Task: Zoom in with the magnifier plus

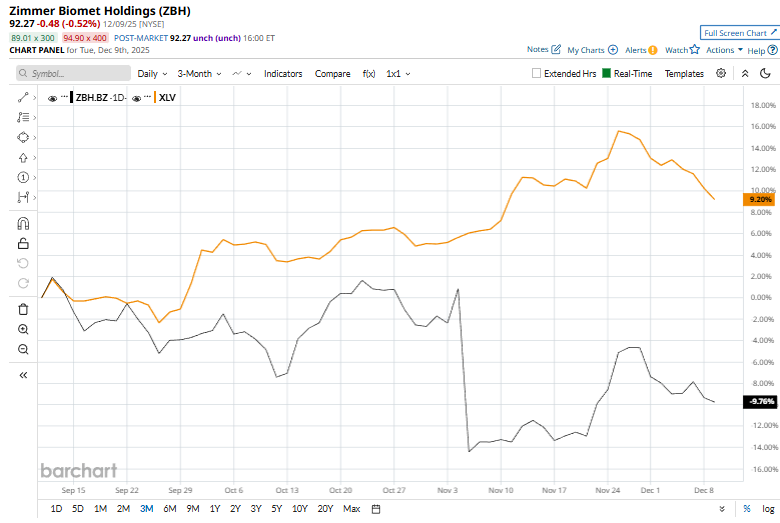Action: click(23, 329)
